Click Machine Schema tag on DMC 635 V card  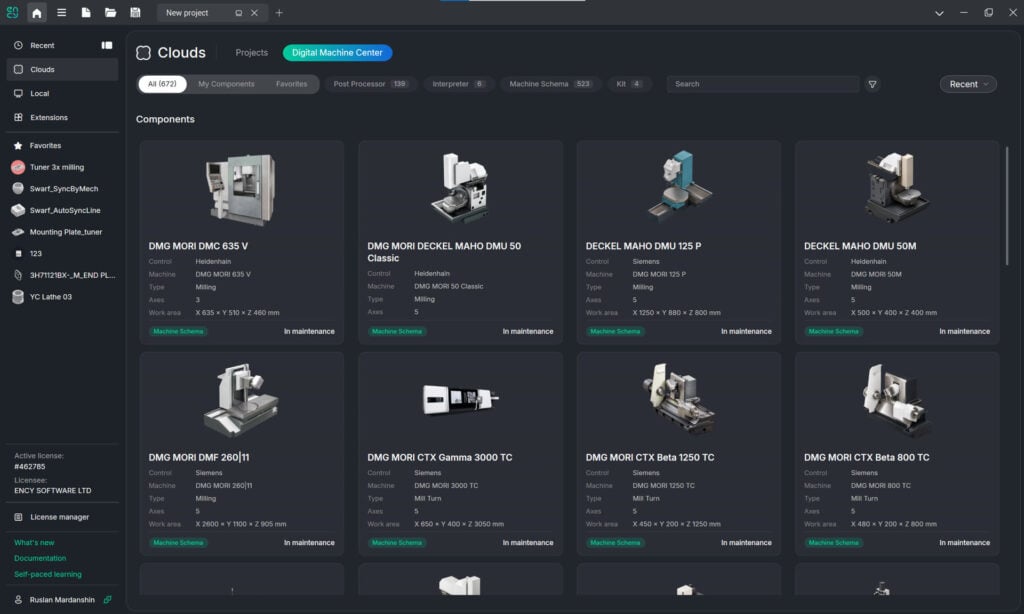(x=178, y=331)
